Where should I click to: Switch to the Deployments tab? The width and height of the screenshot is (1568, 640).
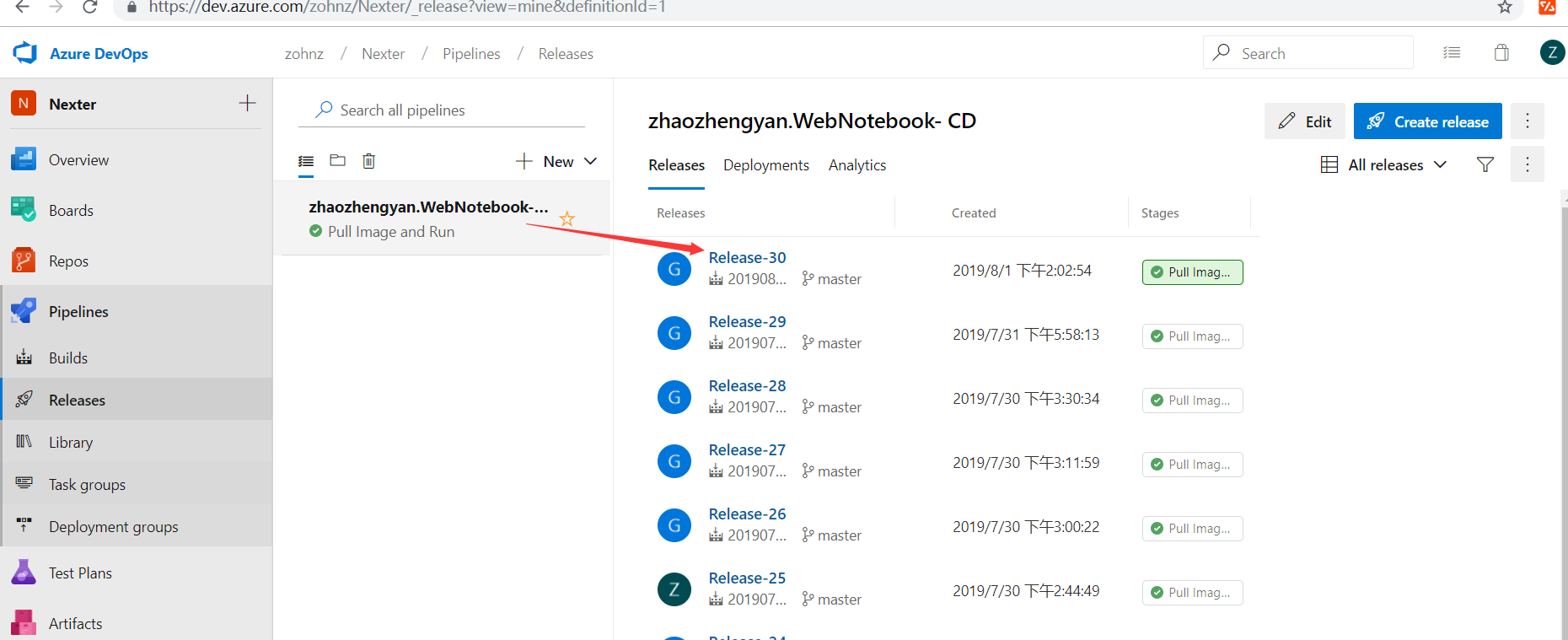[x=766, y=165]
